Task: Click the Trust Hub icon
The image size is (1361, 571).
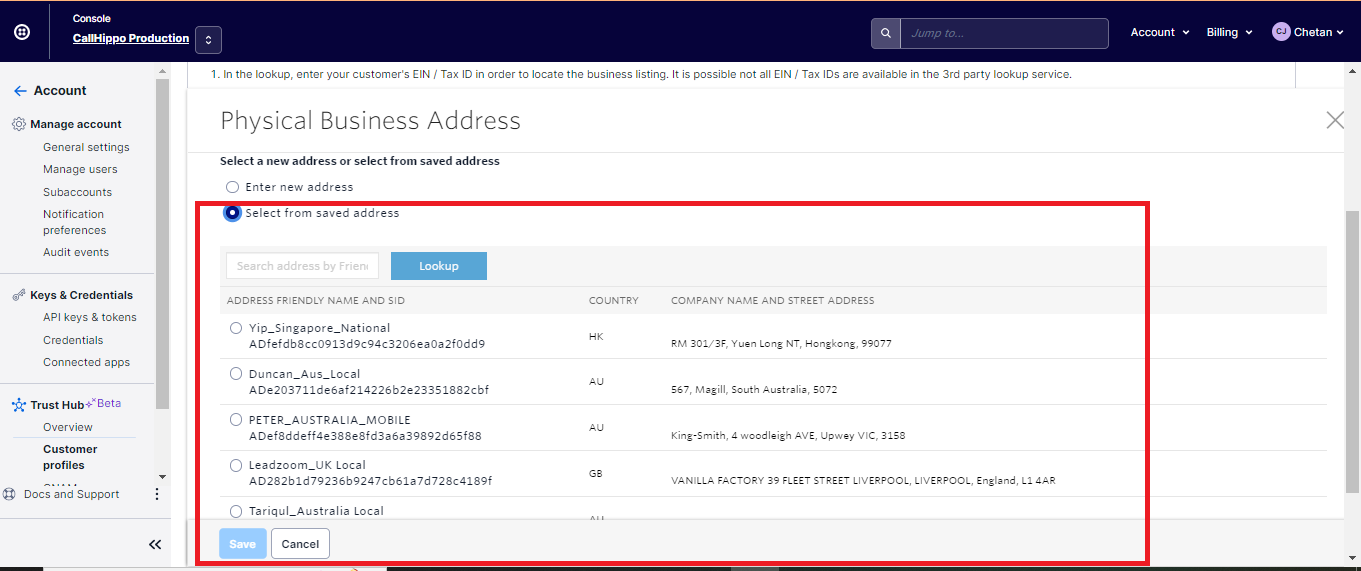Action: click(19, 405)
